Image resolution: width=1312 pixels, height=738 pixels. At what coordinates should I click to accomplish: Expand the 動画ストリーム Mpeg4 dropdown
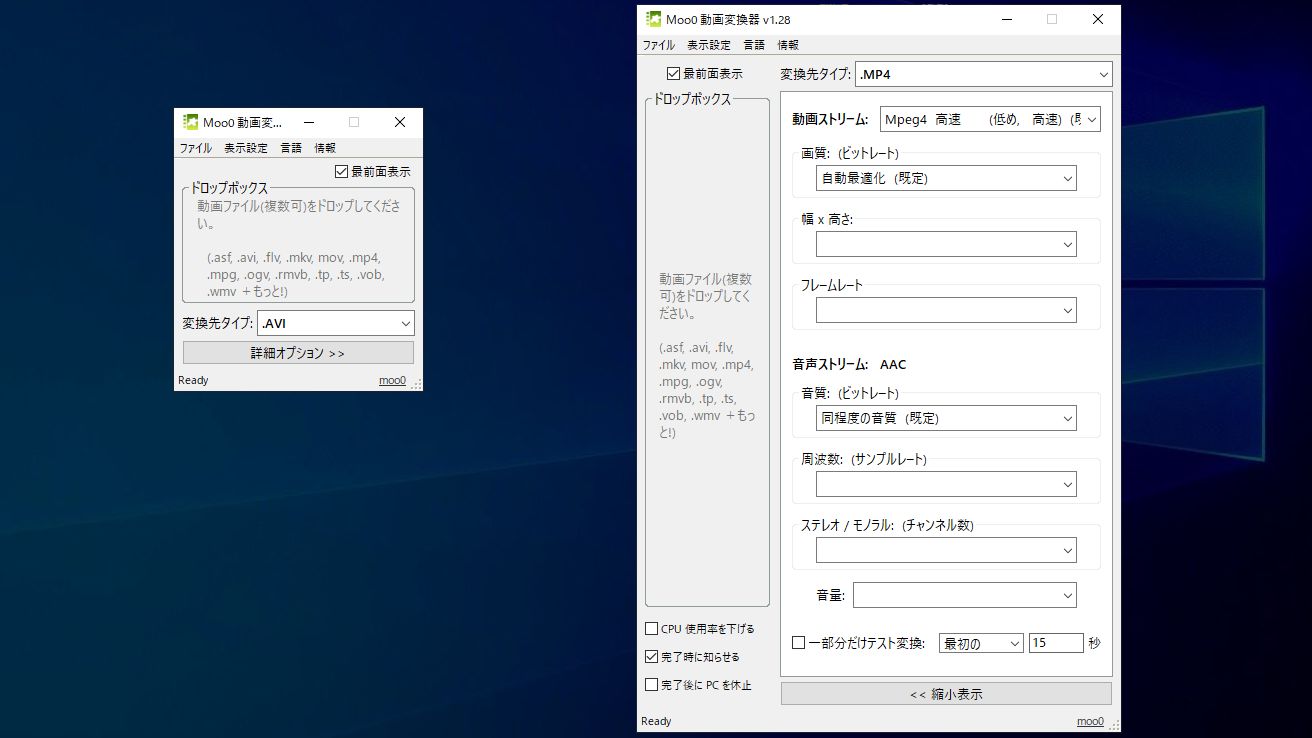click(990, 119)
